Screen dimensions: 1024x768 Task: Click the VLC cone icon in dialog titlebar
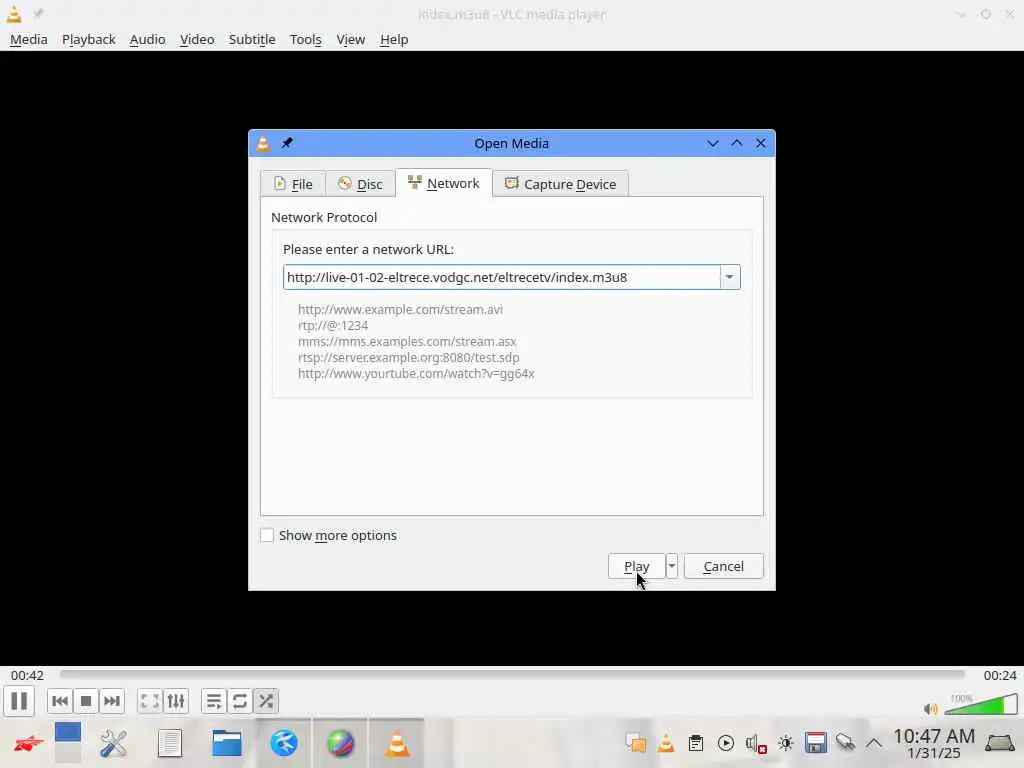coord(263,143)
